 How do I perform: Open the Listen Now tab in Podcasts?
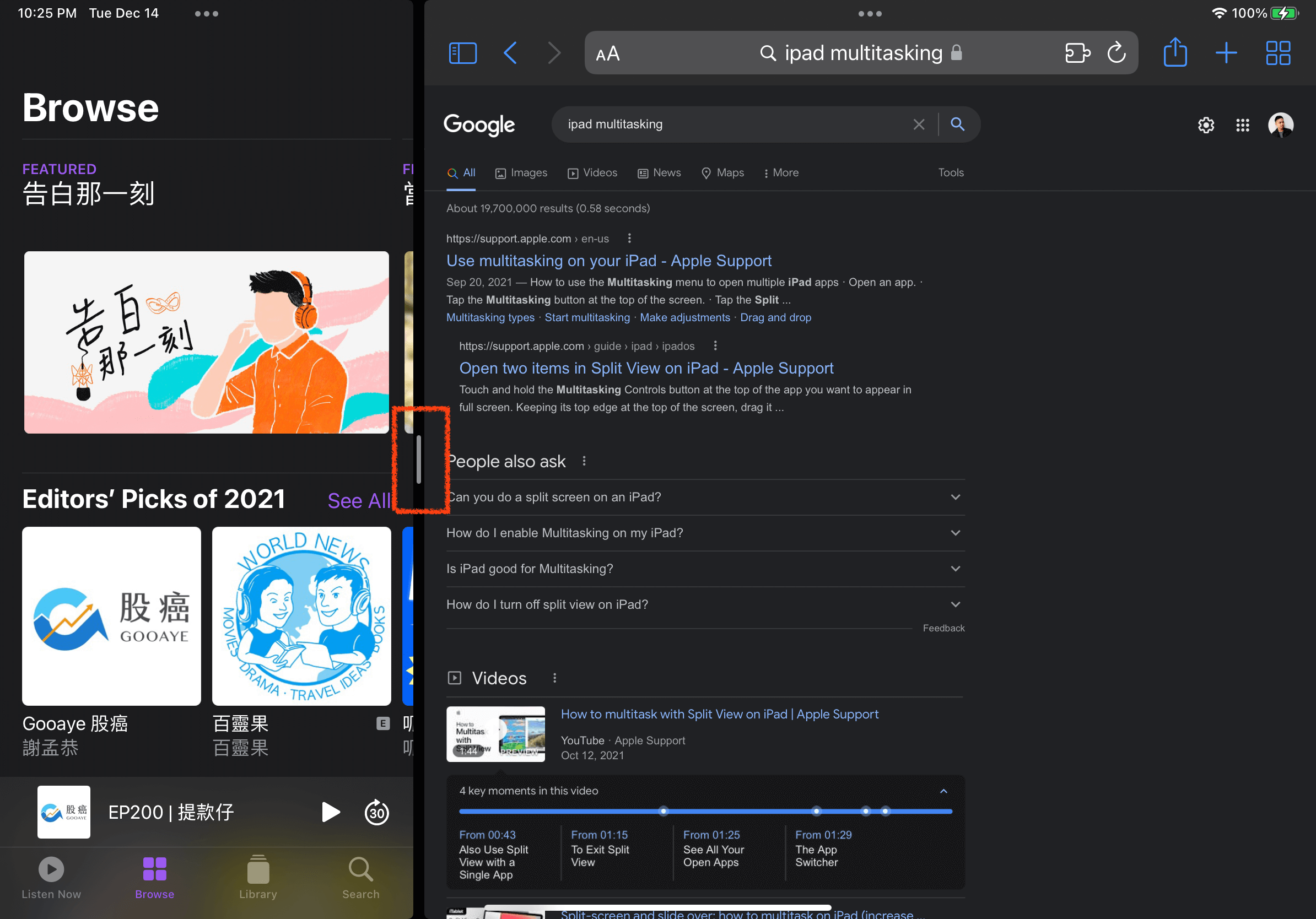51,878
